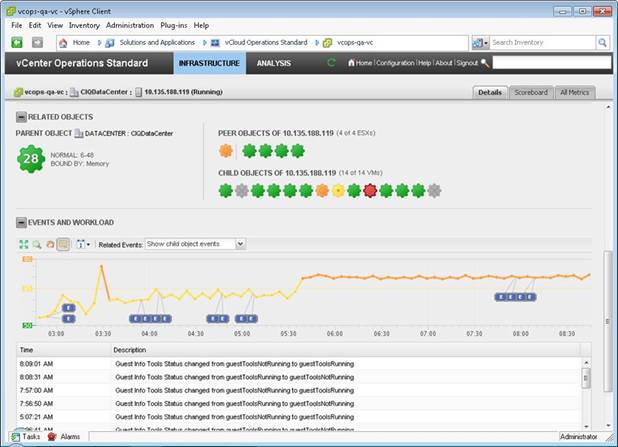Image resolution: width=618 pixels, height=447 pixels.
Task: Click the four-event marker group near 04:00
Action: 150,318
